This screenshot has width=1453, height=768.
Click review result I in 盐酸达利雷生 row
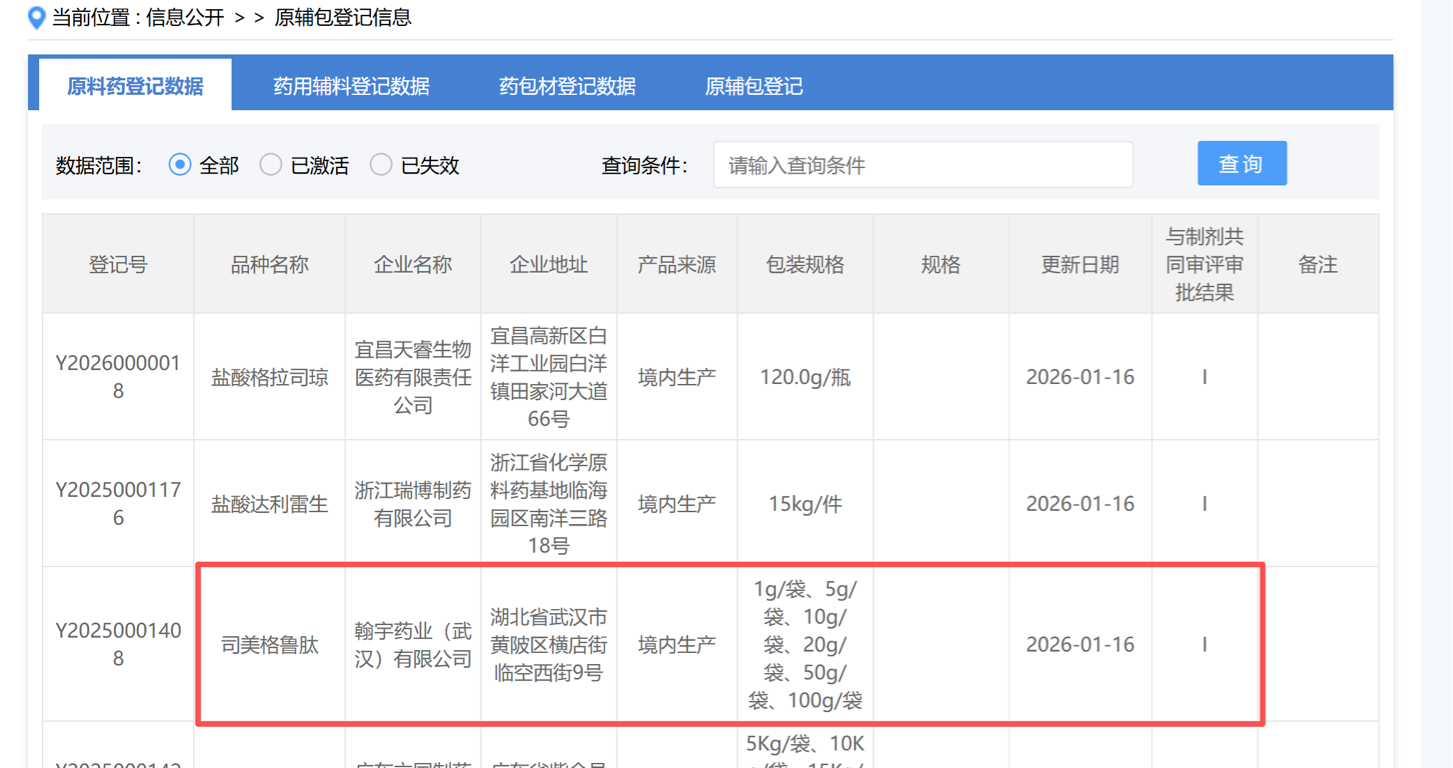tap(1205, 505)
